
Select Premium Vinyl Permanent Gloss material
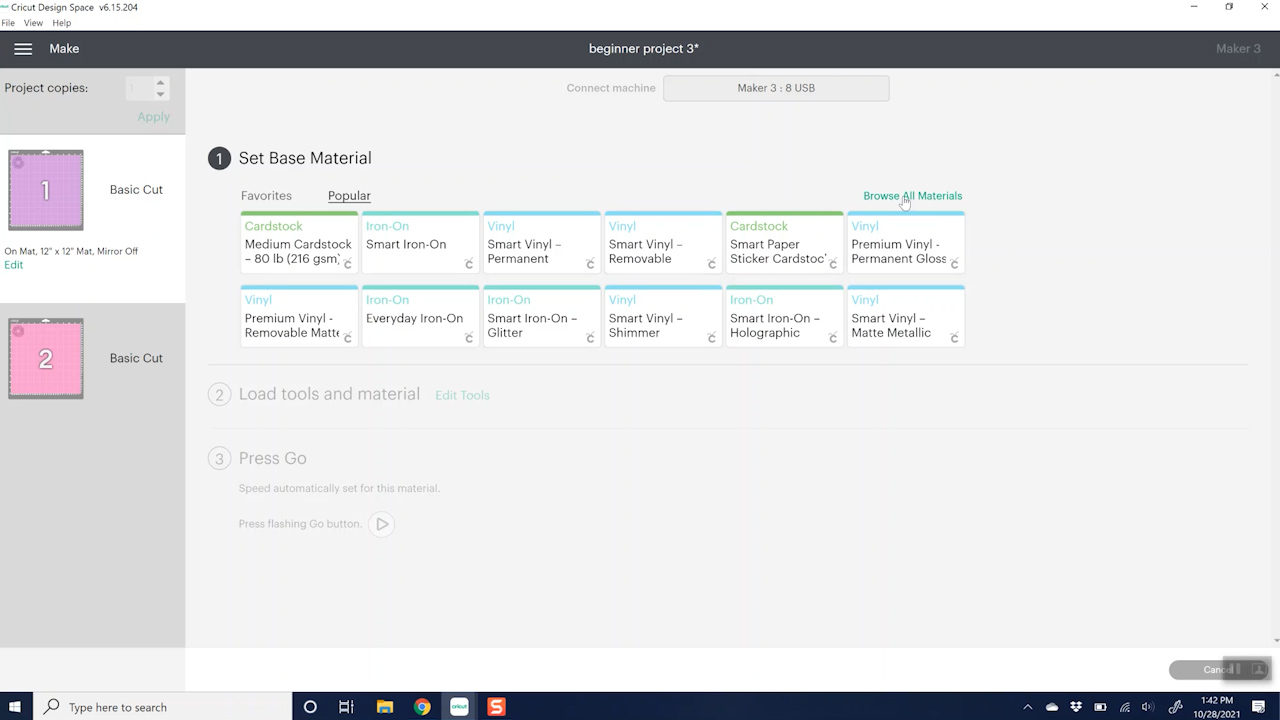tap(906, 242)
